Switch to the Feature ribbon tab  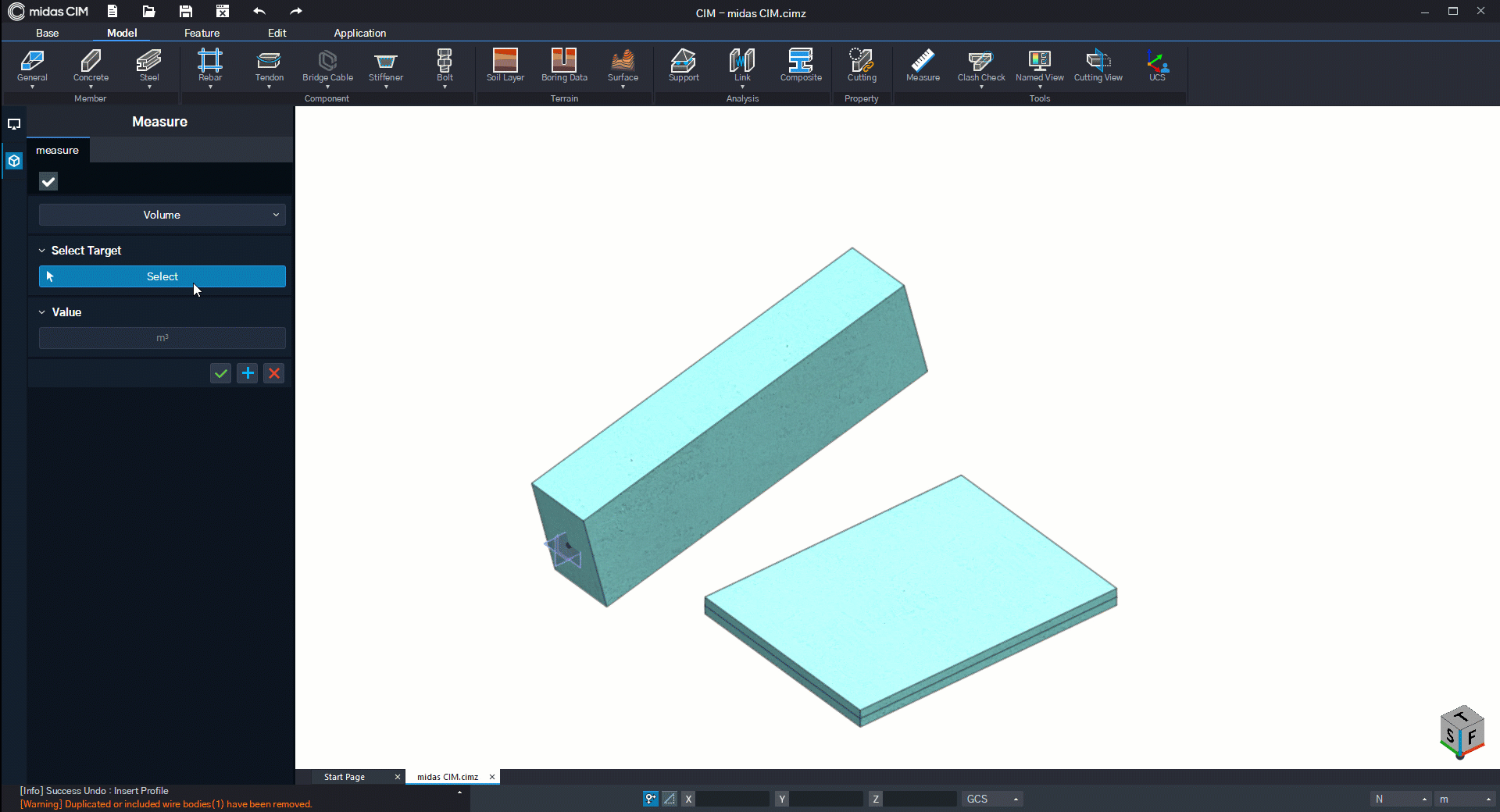(202, 33)
